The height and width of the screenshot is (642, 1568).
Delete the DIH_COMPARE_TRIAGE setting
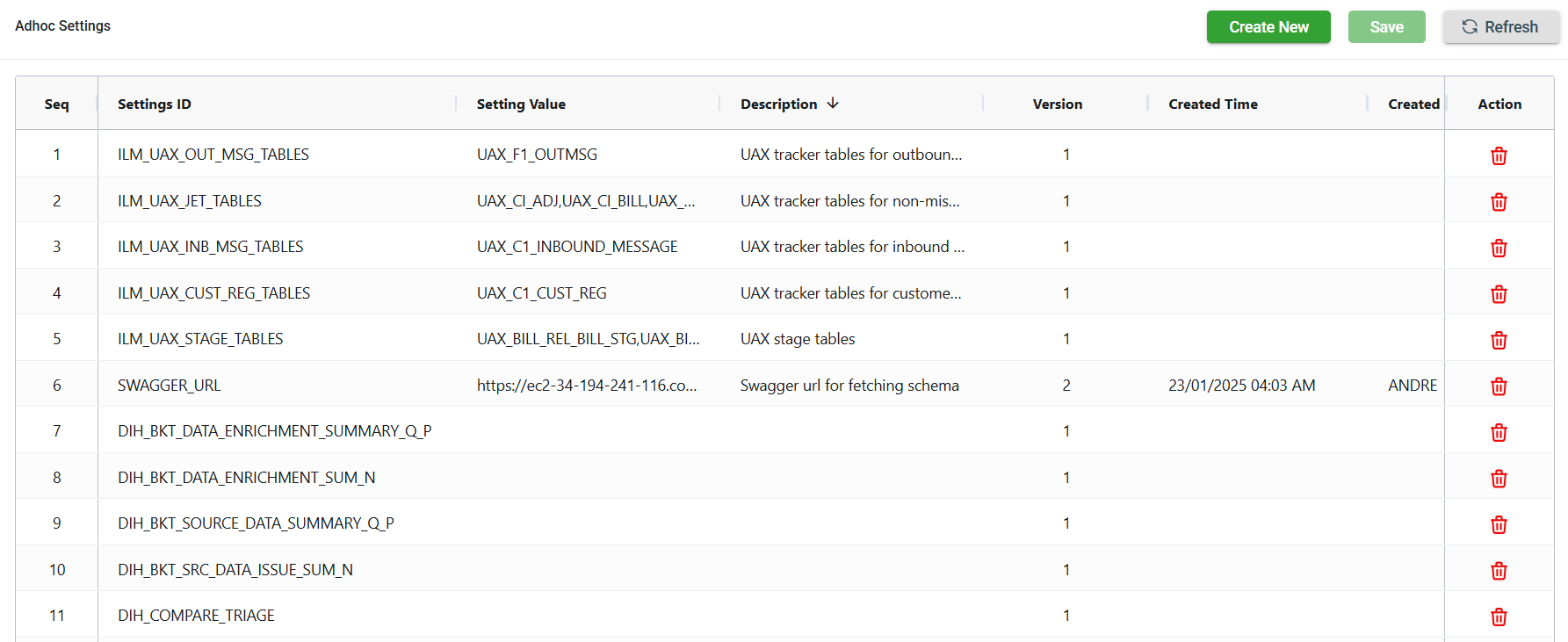1499,617
